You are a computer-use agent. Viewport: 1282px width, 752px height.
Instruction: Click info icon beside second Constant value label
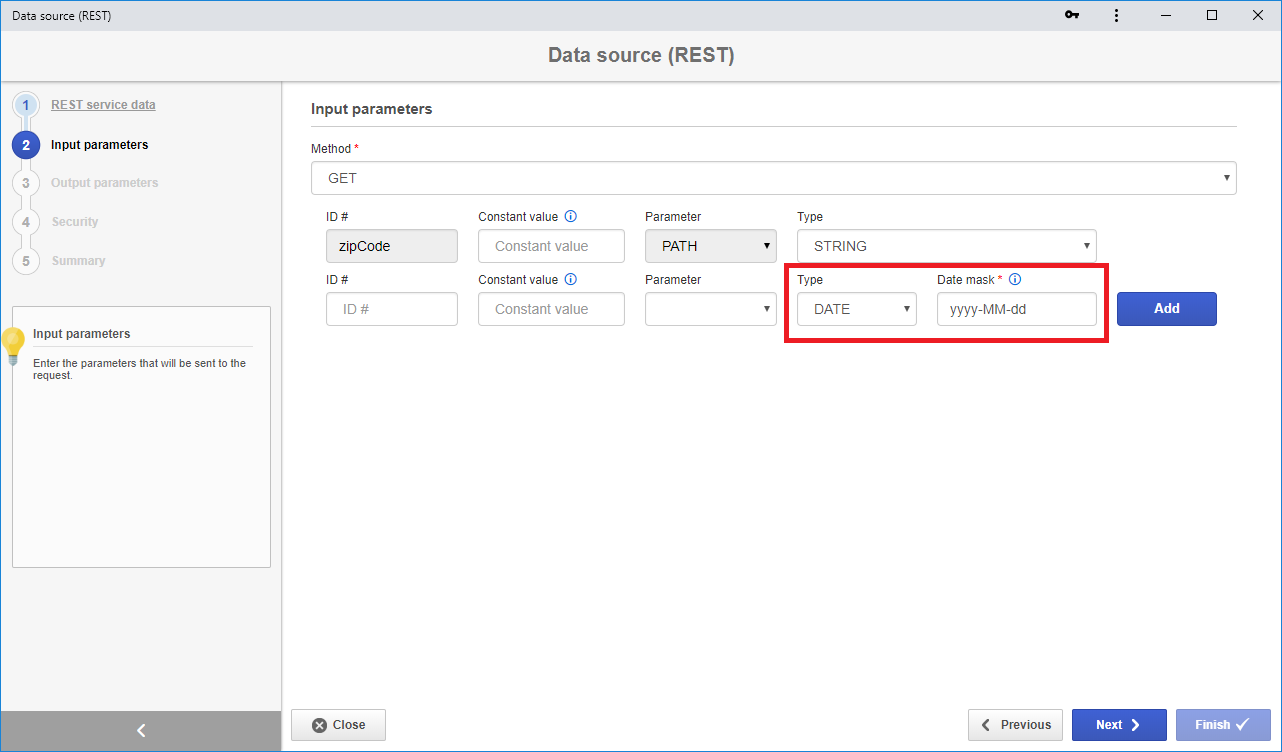click(571, 280)
